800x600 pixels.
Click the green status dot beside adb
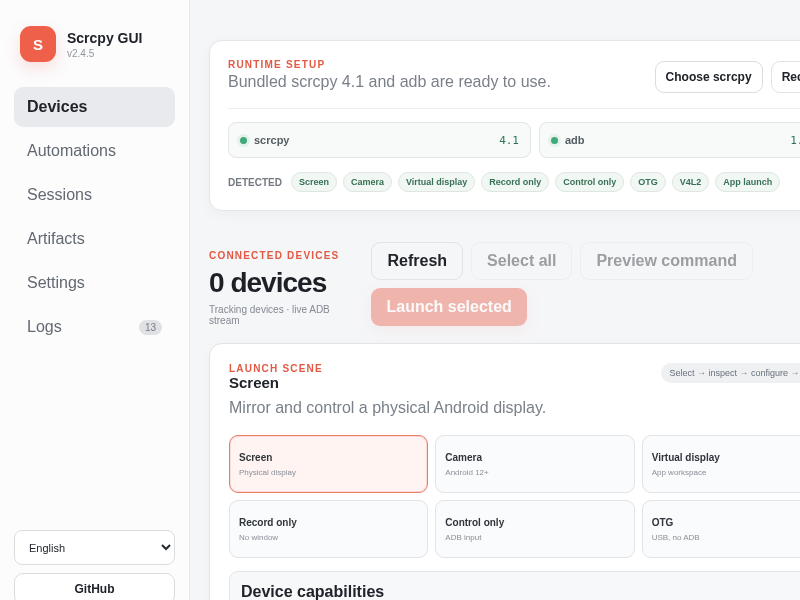pyautogui.click(x=554, y=140)
